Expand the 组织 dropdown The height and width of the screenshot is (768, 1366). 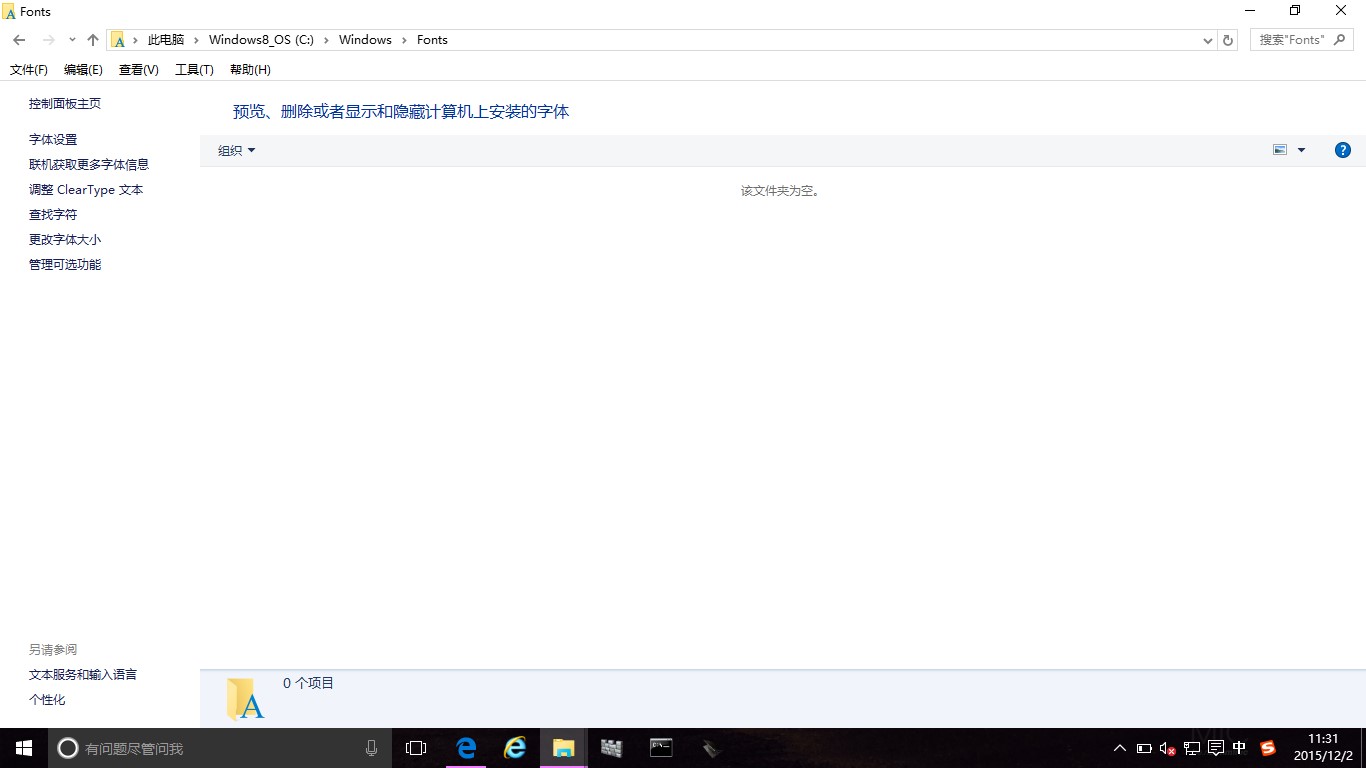pos(237,151)
